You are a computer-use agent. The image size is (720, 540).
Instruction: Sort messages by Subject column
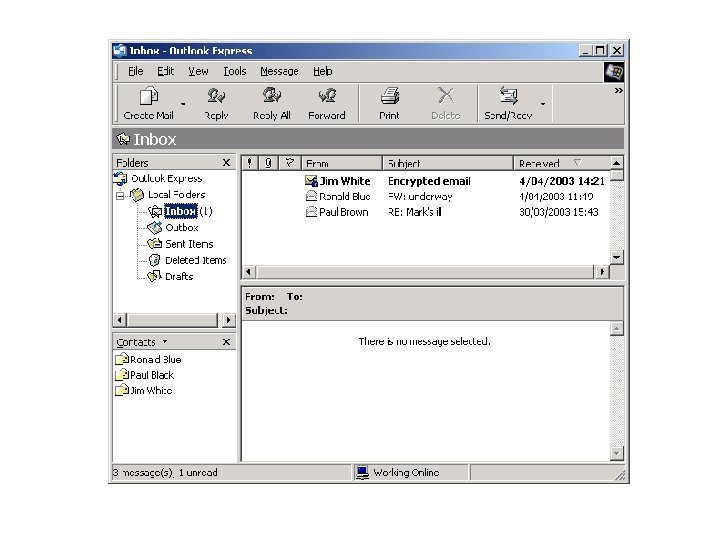pyautogui.click(x=448, y=163)
